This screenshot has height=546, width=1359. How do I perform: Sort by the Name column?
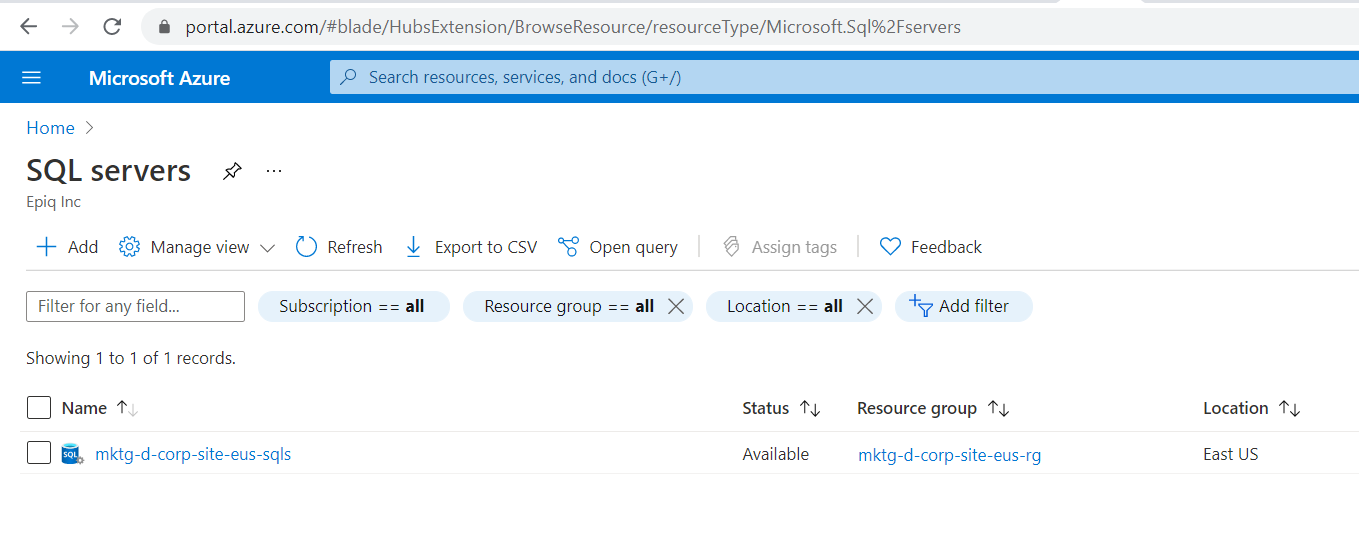(99, 408)
